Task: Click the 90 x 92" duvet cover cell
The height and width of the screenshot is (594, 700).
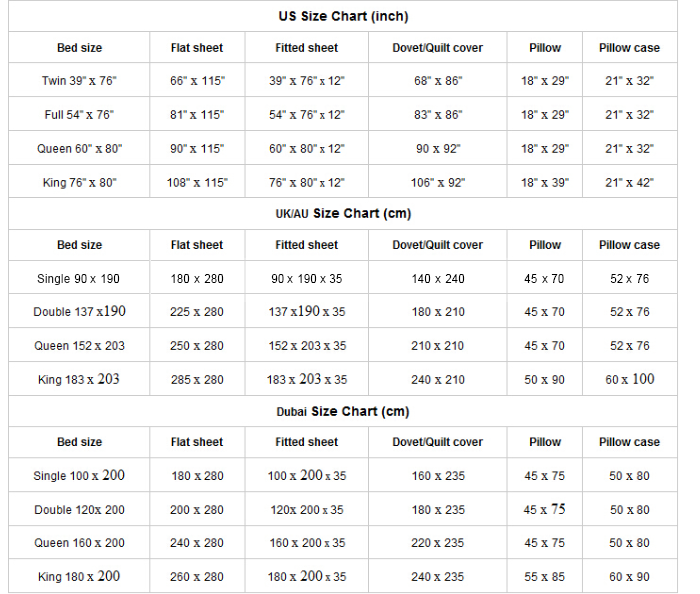Action: (x=438, y=149)
